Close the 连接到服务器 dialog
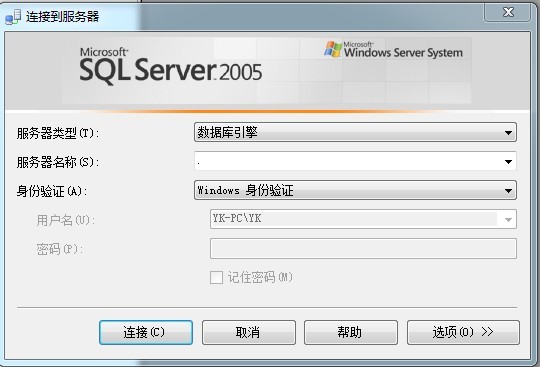 click(x=508, y=13)
